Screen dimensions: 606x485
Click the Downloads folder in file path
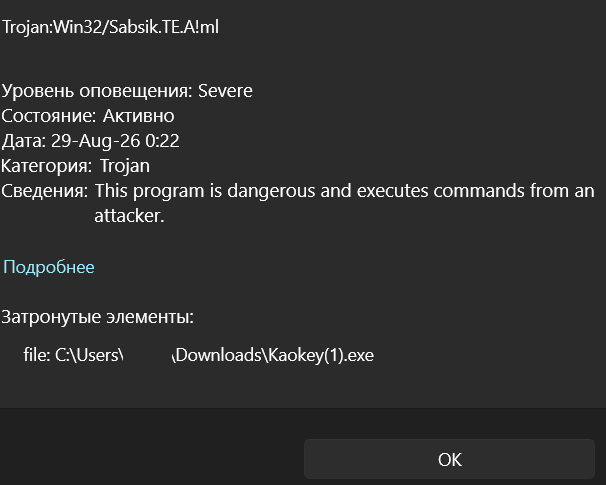click(x=219, y=355)
